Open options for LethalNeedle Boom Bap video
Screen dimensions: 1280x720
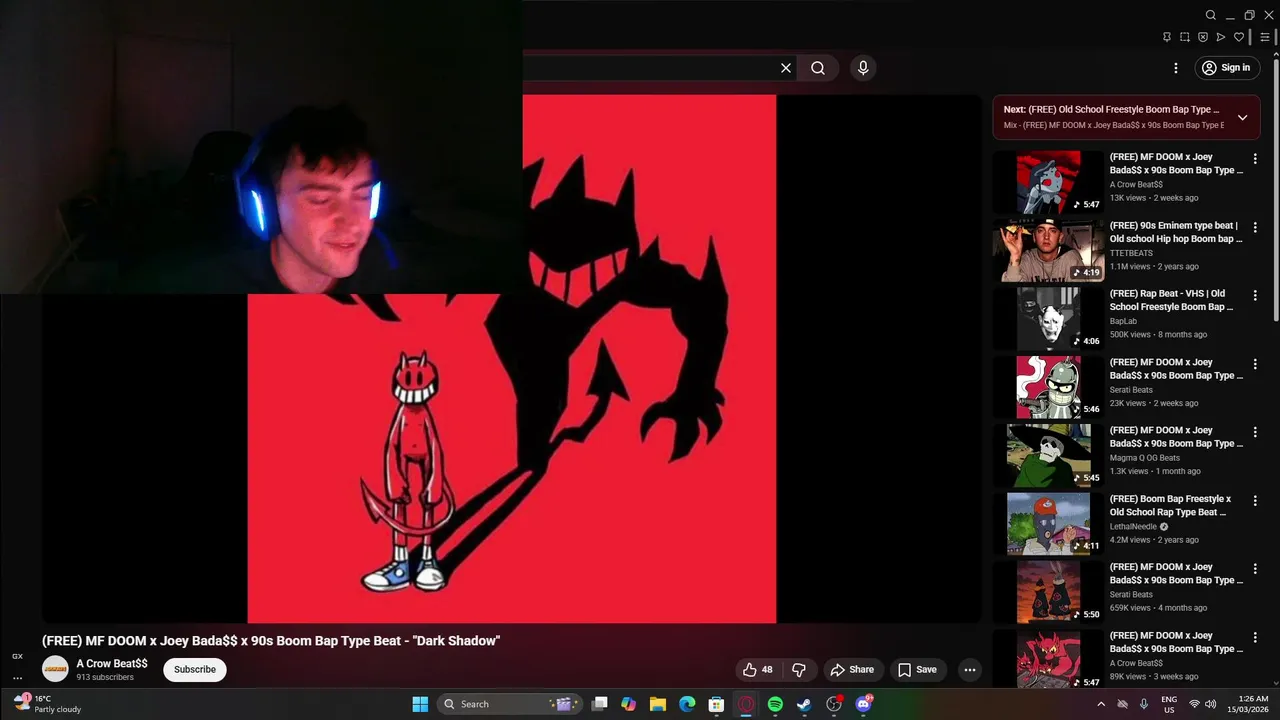pyautogui.click(x=1255, y=501)
